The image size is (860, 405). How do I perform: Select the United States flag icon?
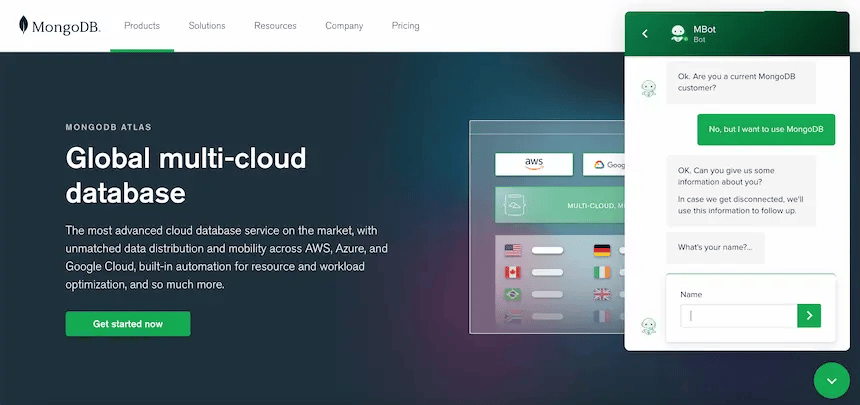point(513,250)
